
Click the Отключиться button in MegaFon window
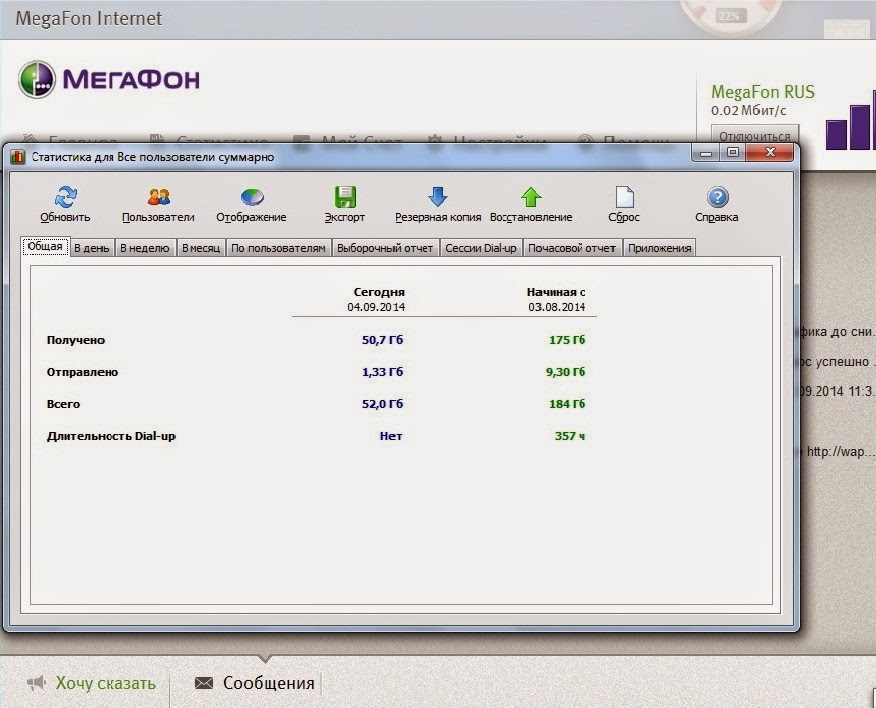click(755, 135)
